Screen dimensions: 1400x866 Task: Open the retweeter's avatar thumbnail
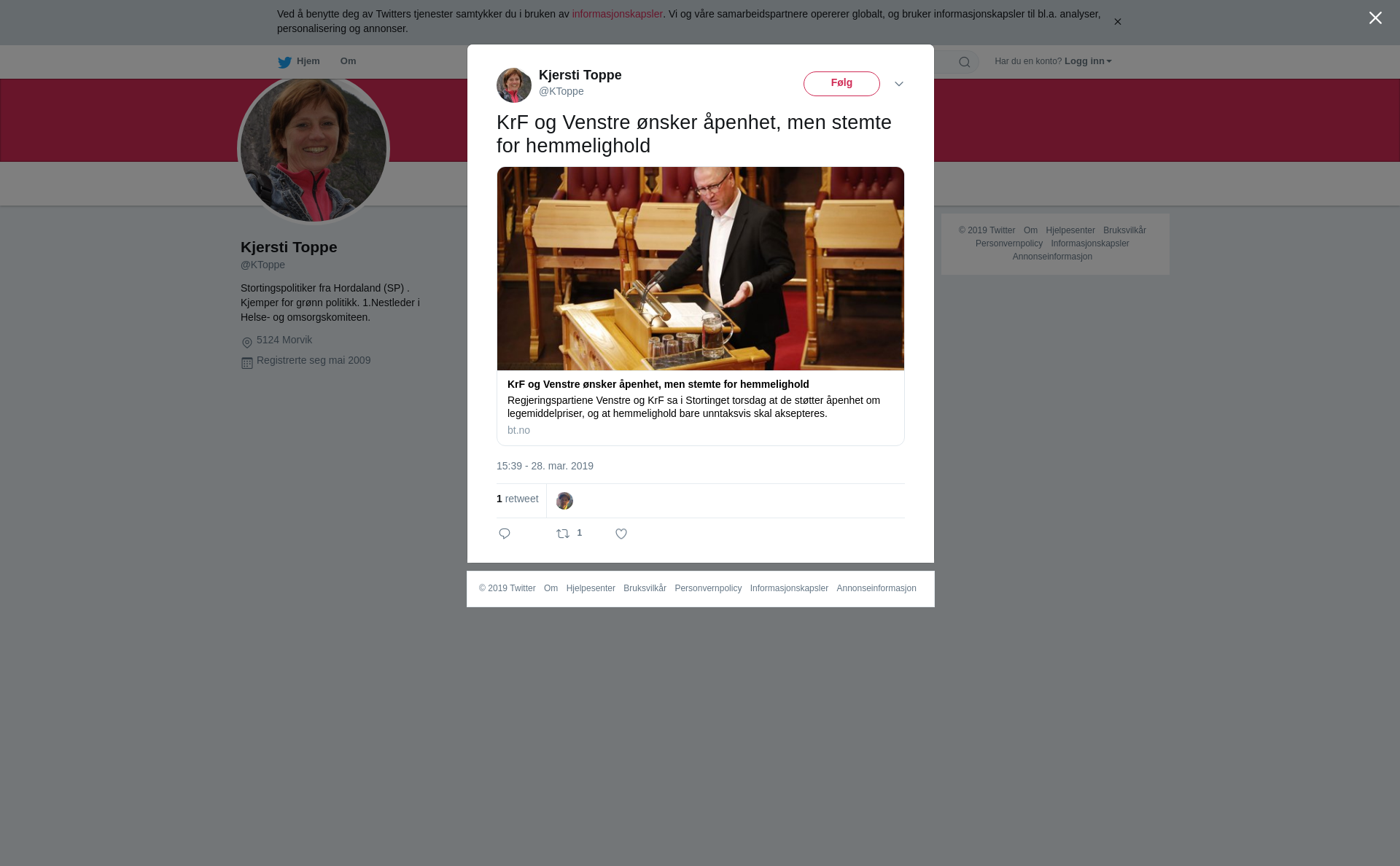[564, 501]
